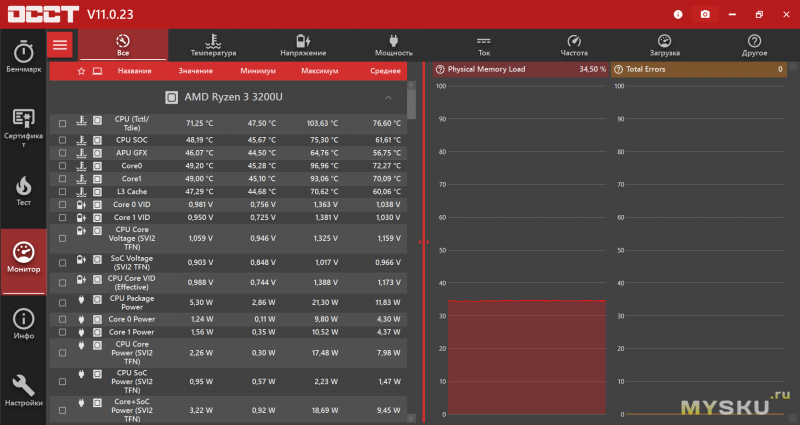Click graph icon in CPU SOC row
This screenshot has width=800, height=425.
click(x=97, y=140)
